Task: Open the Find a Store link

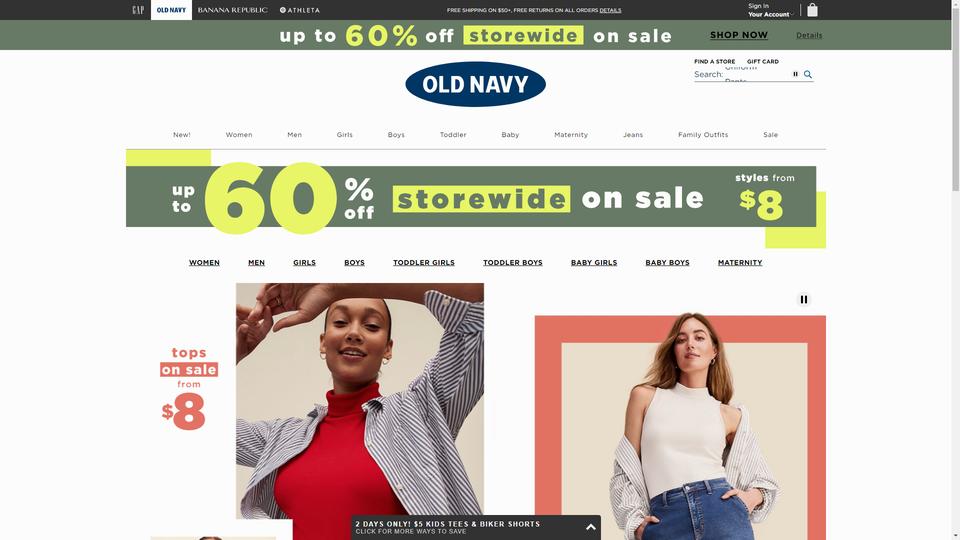Action: coord(714,61)
